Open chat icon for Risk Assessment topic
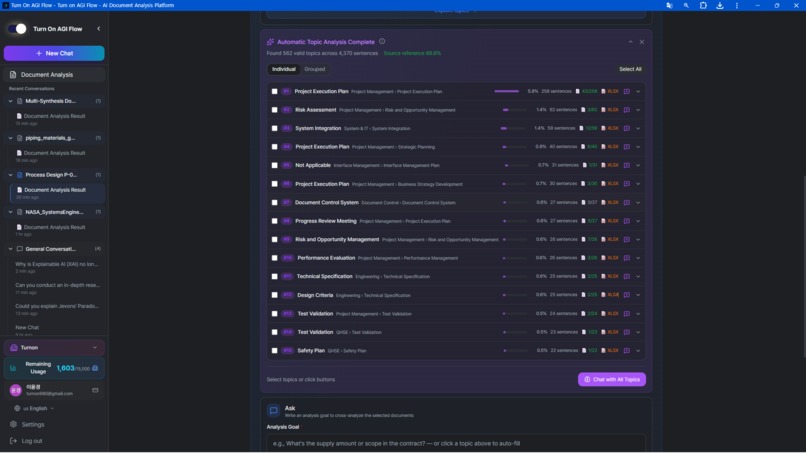 pos(627,110)
